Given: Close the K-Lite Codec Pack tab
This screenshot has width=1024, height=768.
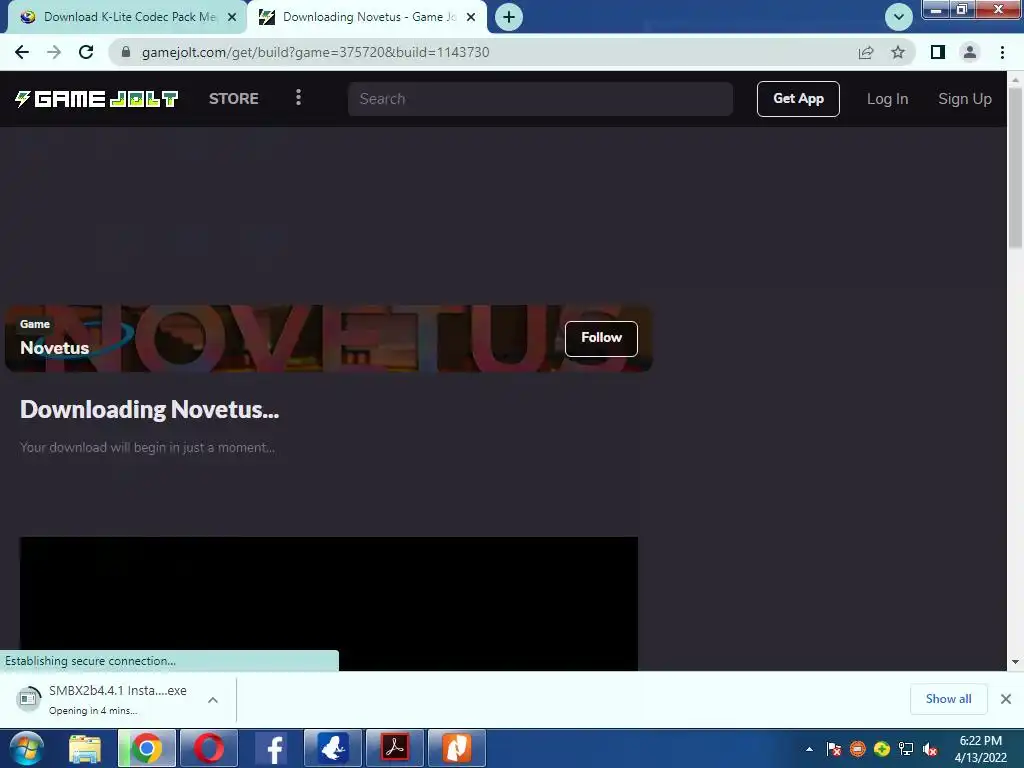Looking at the screenshot, I should pyautogui.click(x=232, y=18).
